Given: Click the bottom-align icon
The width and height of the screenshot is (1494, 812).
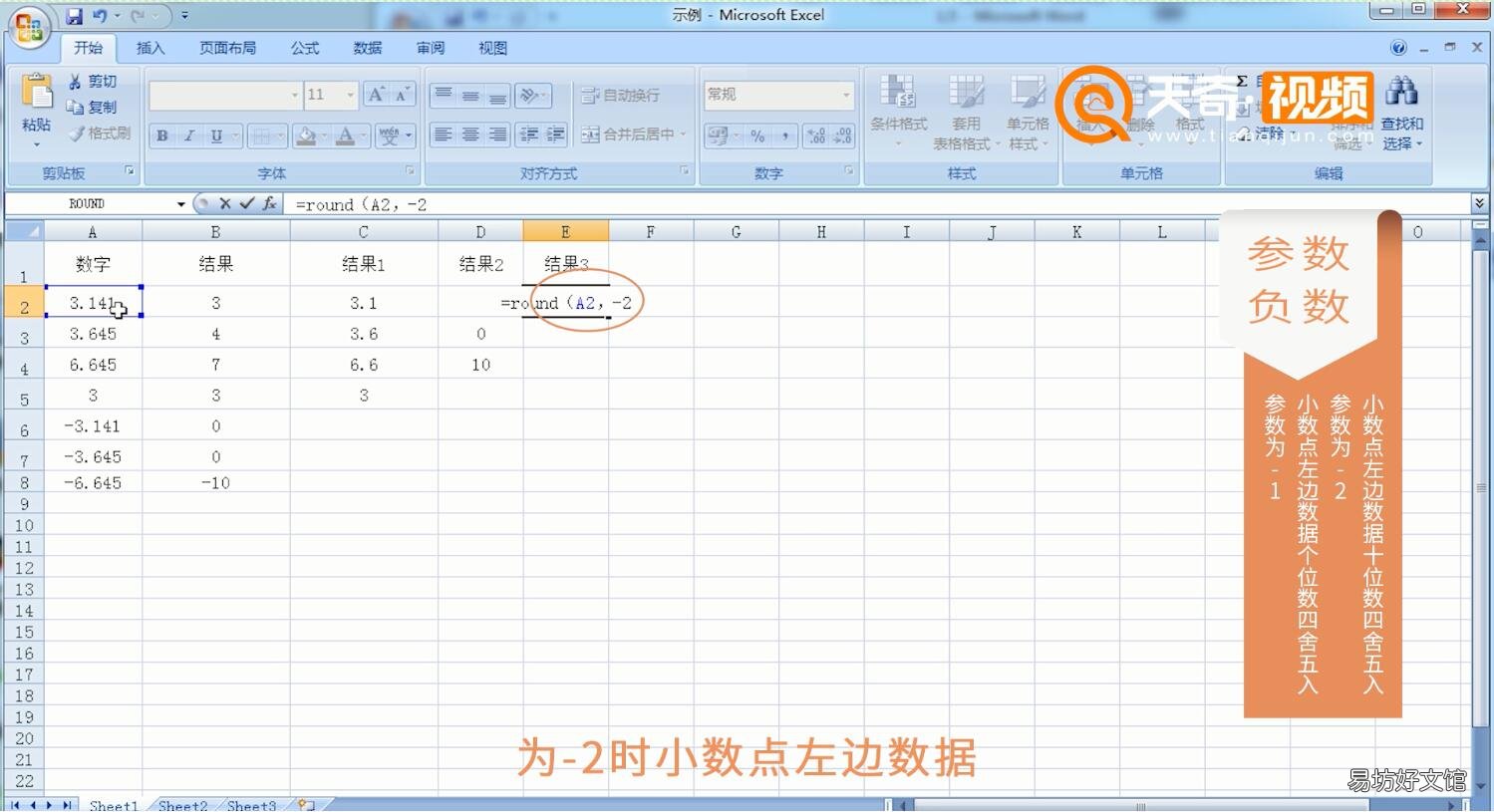Looking at the screenshot, I should [x=497, y=96].
